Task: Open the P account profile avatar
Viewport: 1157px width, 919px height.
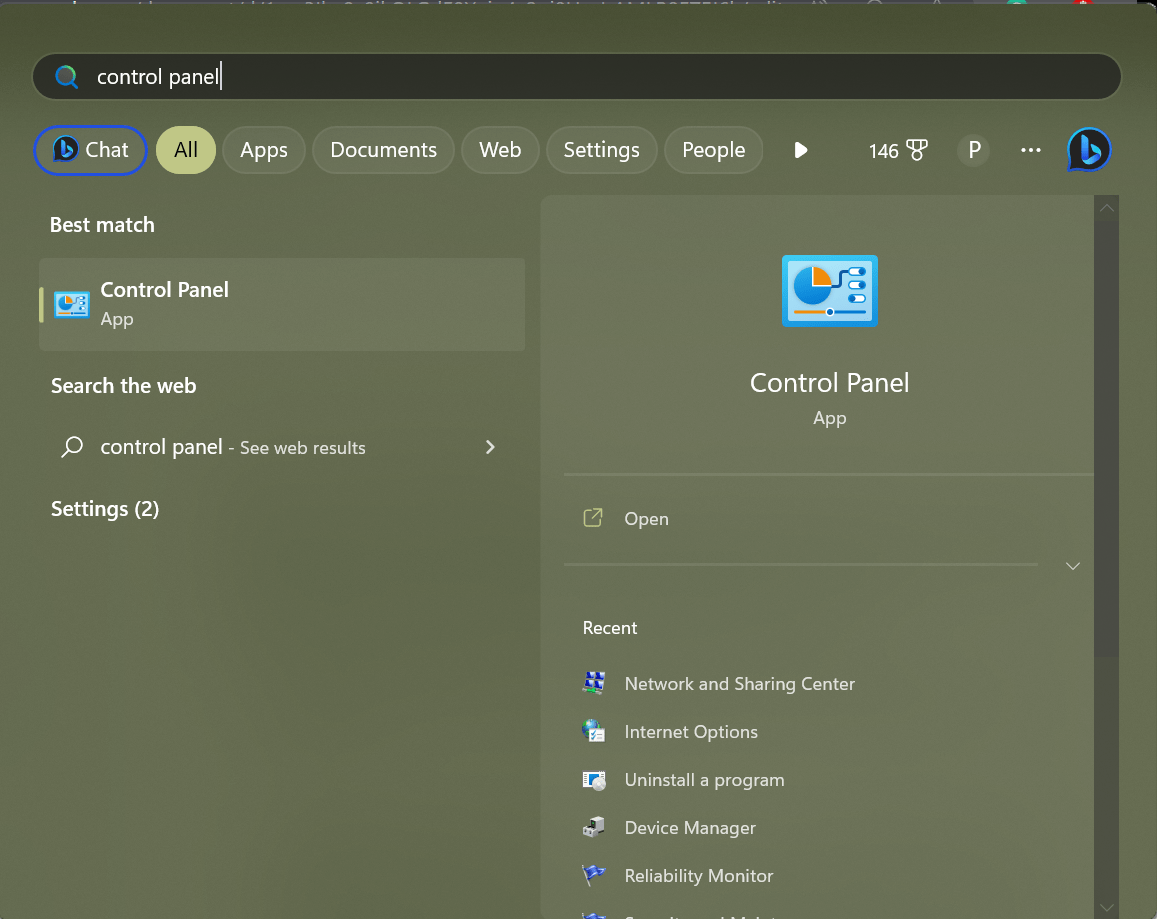Action: pyautogui.click(x=974, y=151)
